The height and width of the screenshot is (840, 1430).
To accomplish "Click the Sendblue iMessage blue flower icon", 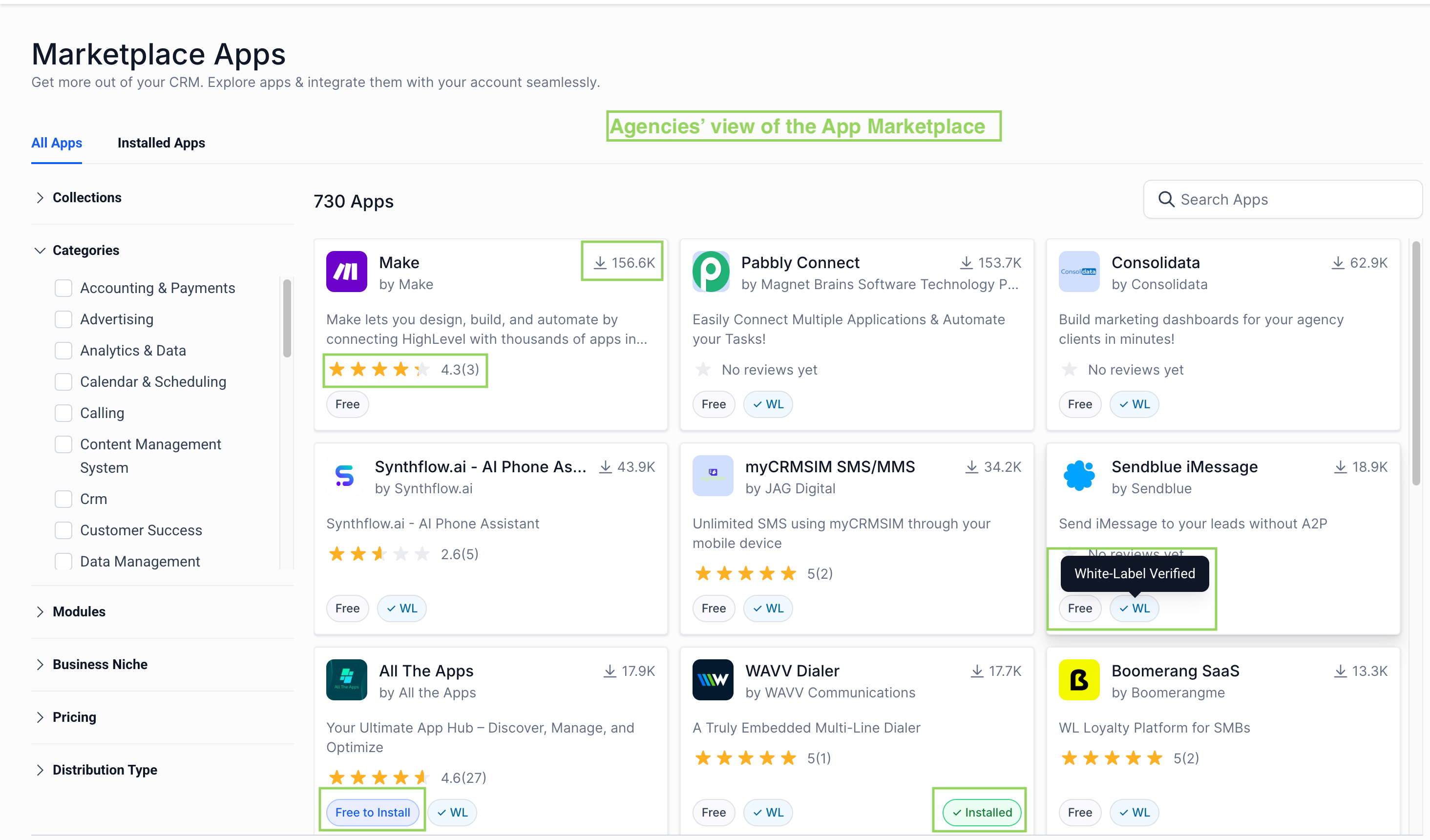I will point(1078,476).
